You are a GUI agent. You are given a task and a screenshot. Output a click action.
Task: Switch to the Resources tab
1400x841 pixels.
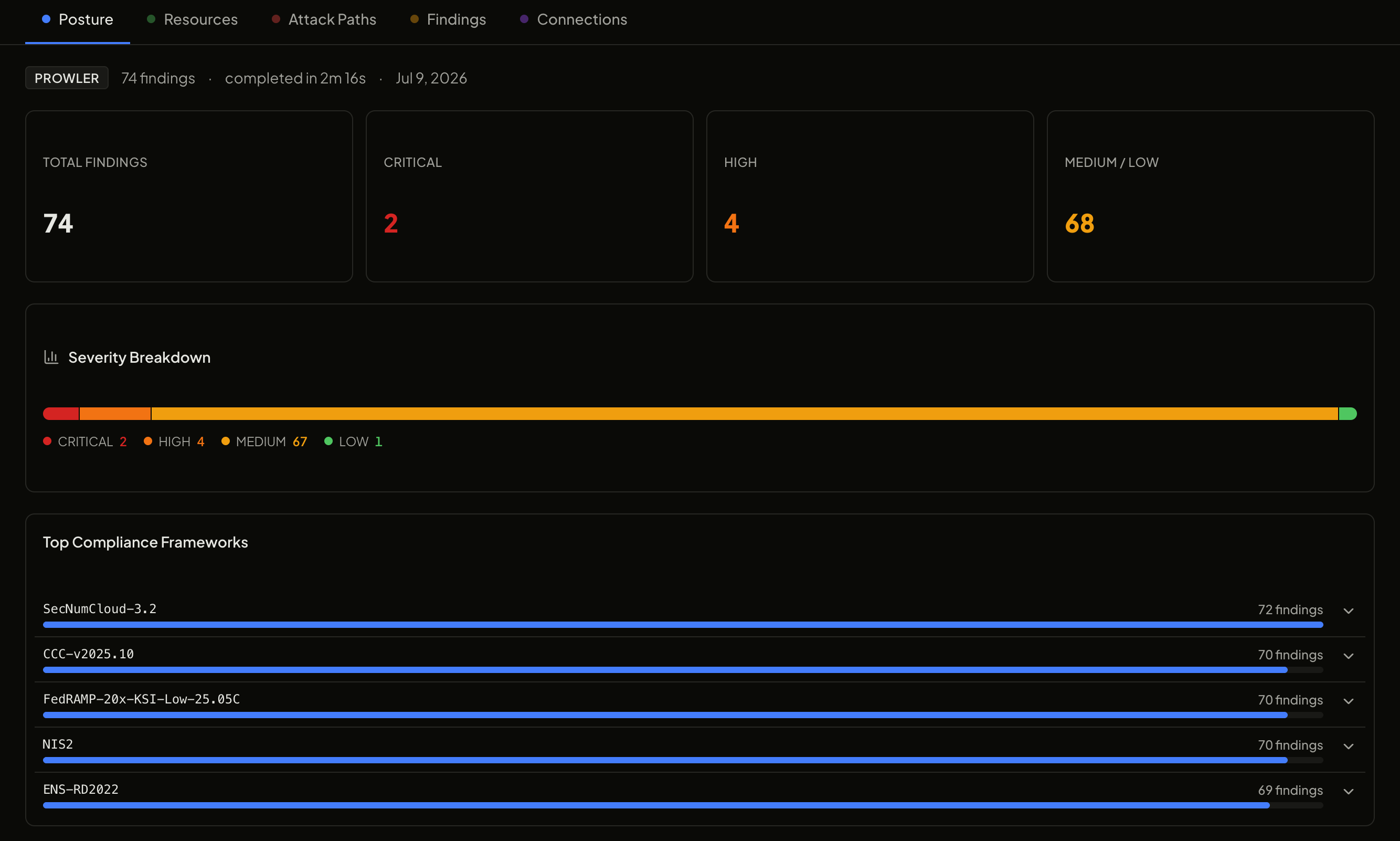[193, 20]
